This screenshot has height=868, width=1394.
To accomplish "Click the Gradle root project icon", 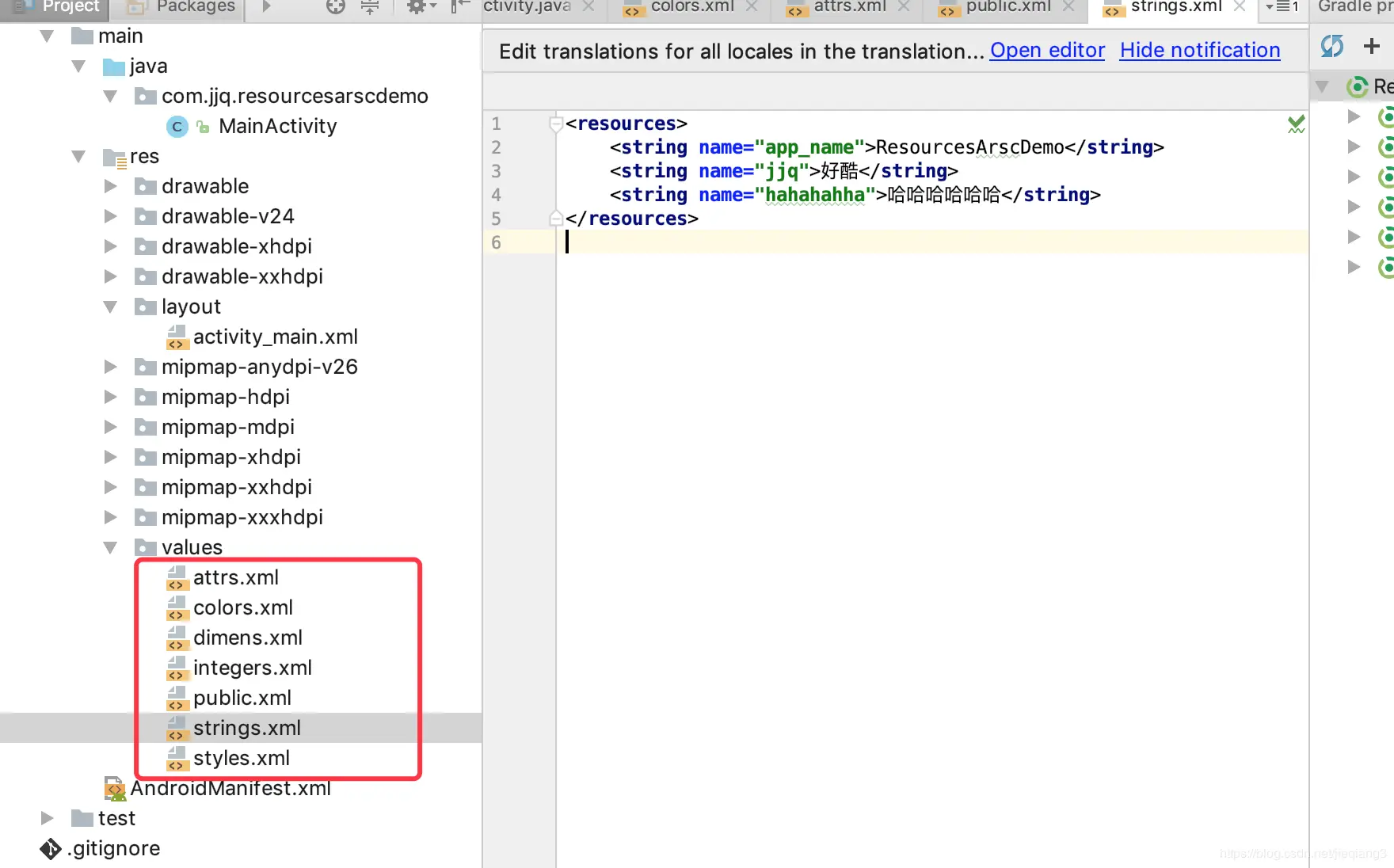I will tap(1358, 86).
